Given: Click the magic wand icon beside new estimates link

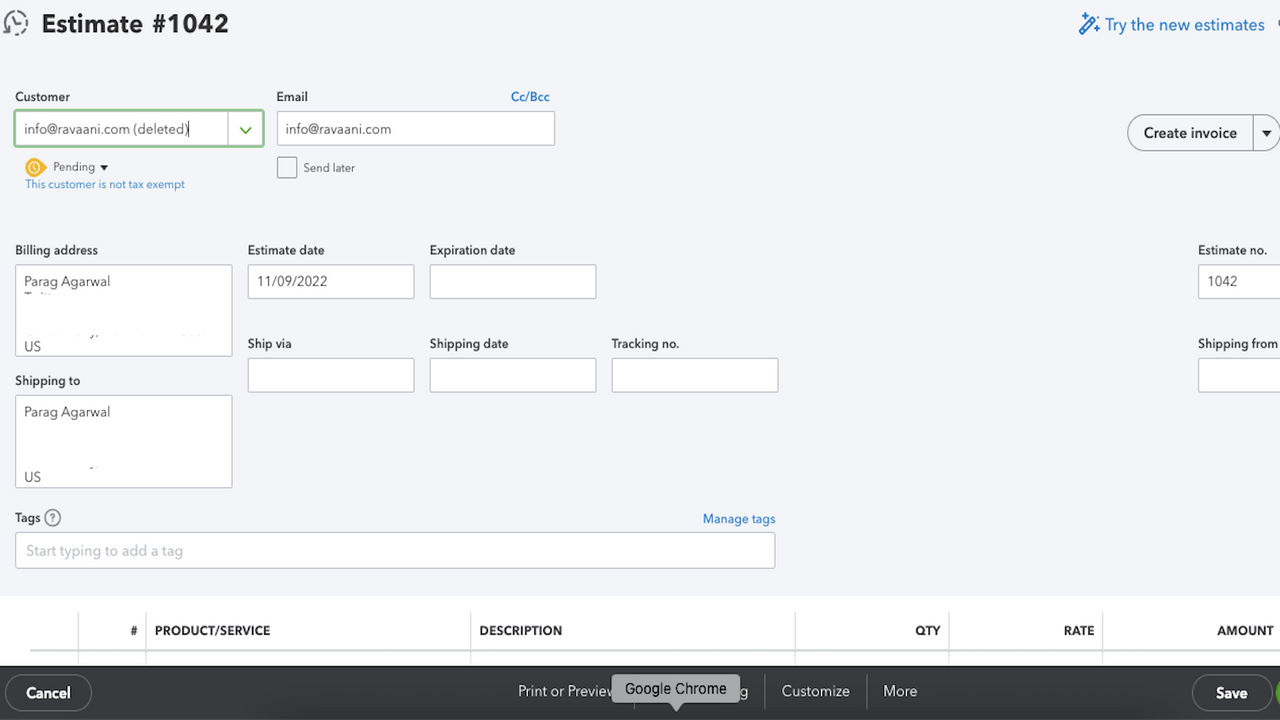Looking at the screenshot, I should pos(1089,23).
